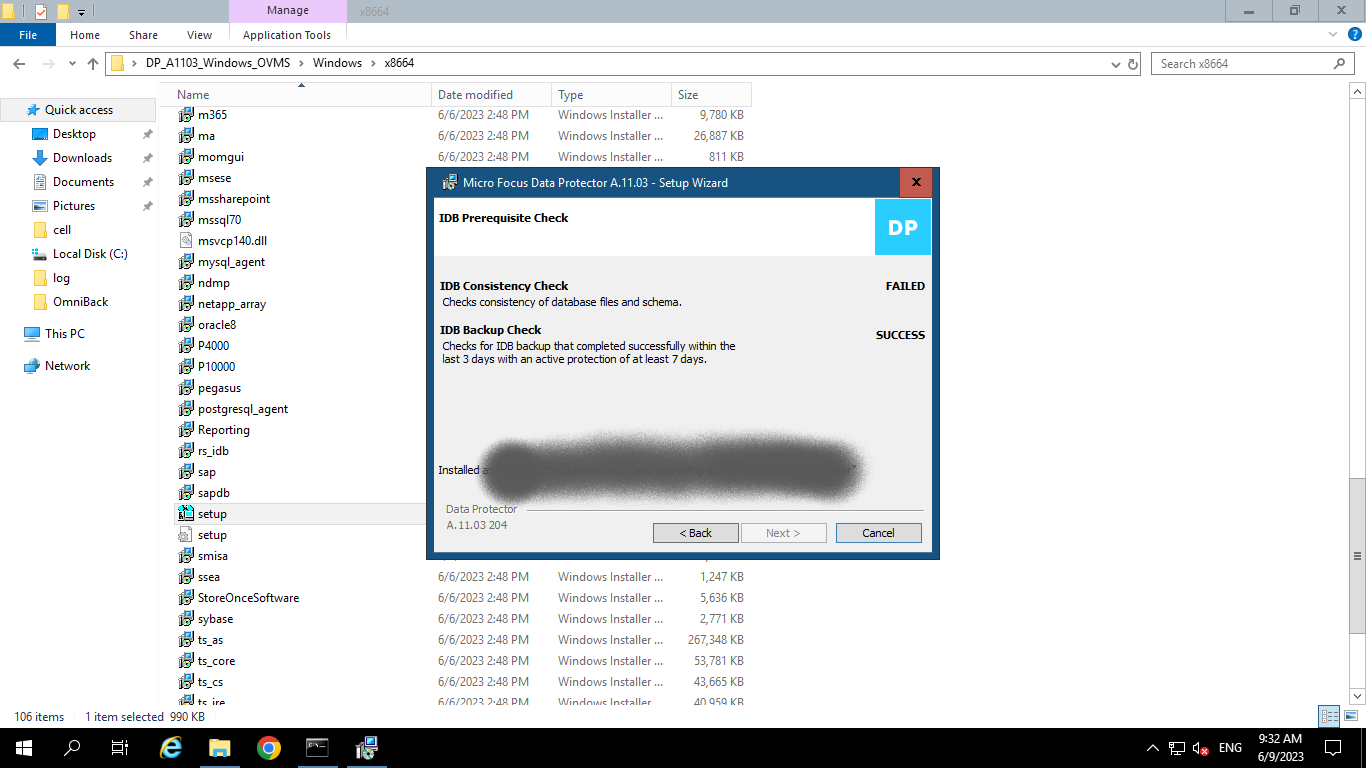Open Task View on the taskbar
This screenshot has height=768, width=1366.
pyautogui.click(x=120, y=747)
